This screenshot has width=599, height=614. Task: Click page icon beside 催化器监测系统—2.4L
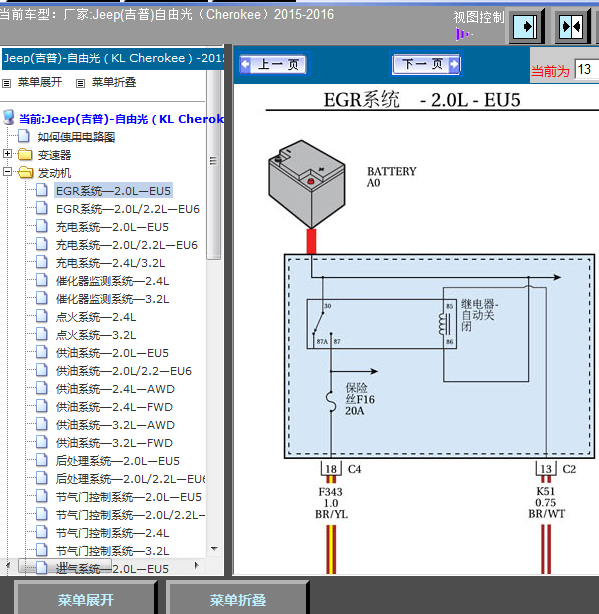click(x=41, y=280)
